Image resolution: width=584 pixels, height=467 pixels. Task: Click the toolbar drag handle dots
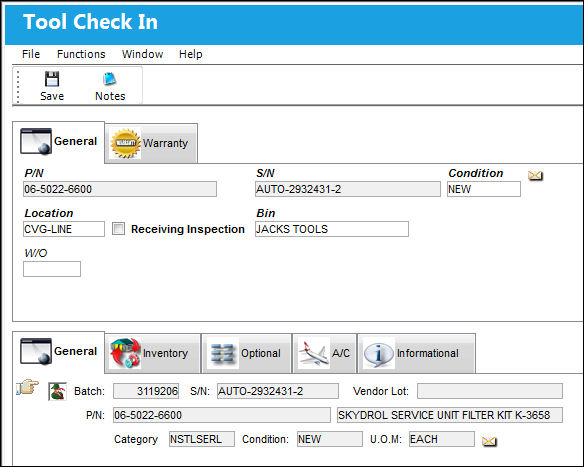[18, 86]
